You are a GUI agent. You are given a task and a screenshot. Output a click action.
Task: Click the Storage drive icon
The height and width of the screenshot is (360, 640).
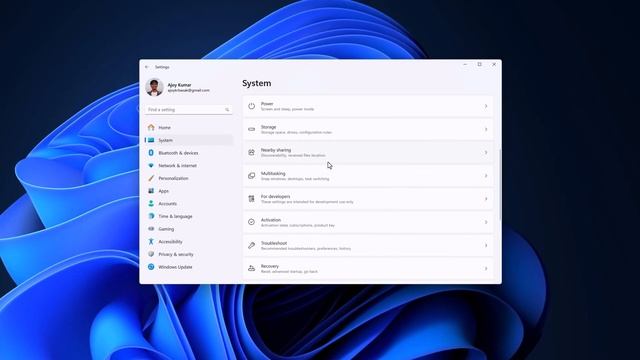pyautogui.click(x=251, y=129)
